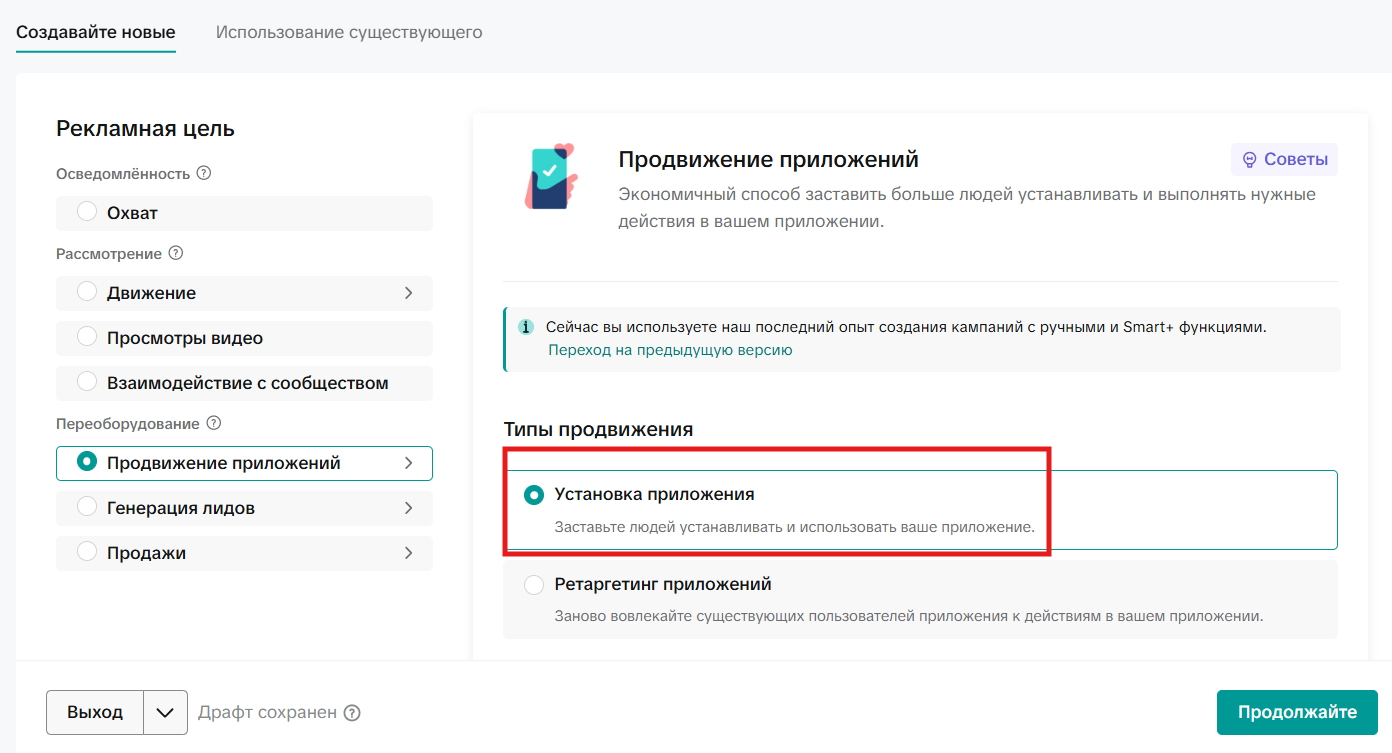The height and width of the screenshot is (753, 1392).
Task: Choose the Установка приложения promotion type
Action: tap(920, 510)
